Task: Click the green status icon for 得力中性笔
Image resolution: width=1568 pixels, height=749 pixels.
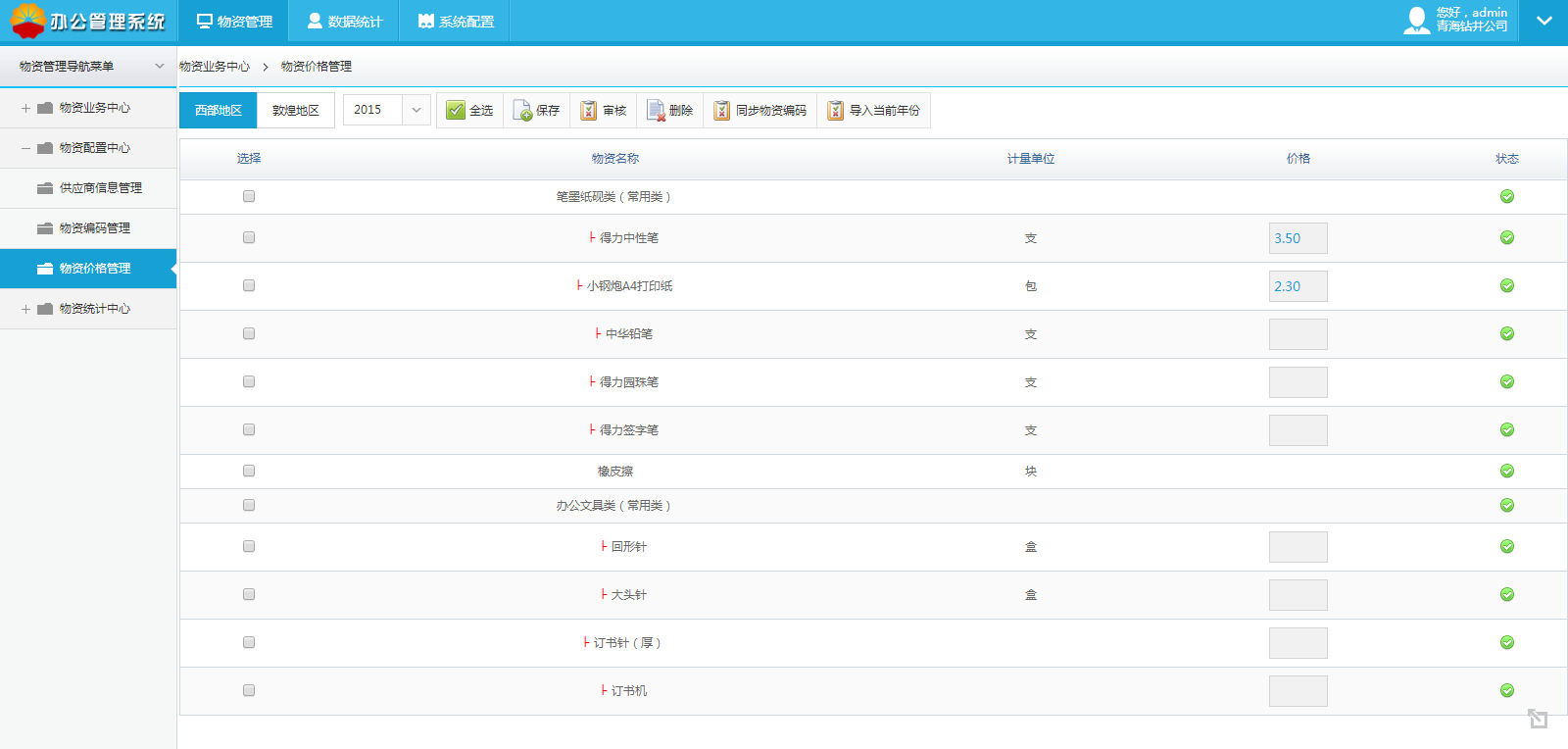Action: 1506,238
